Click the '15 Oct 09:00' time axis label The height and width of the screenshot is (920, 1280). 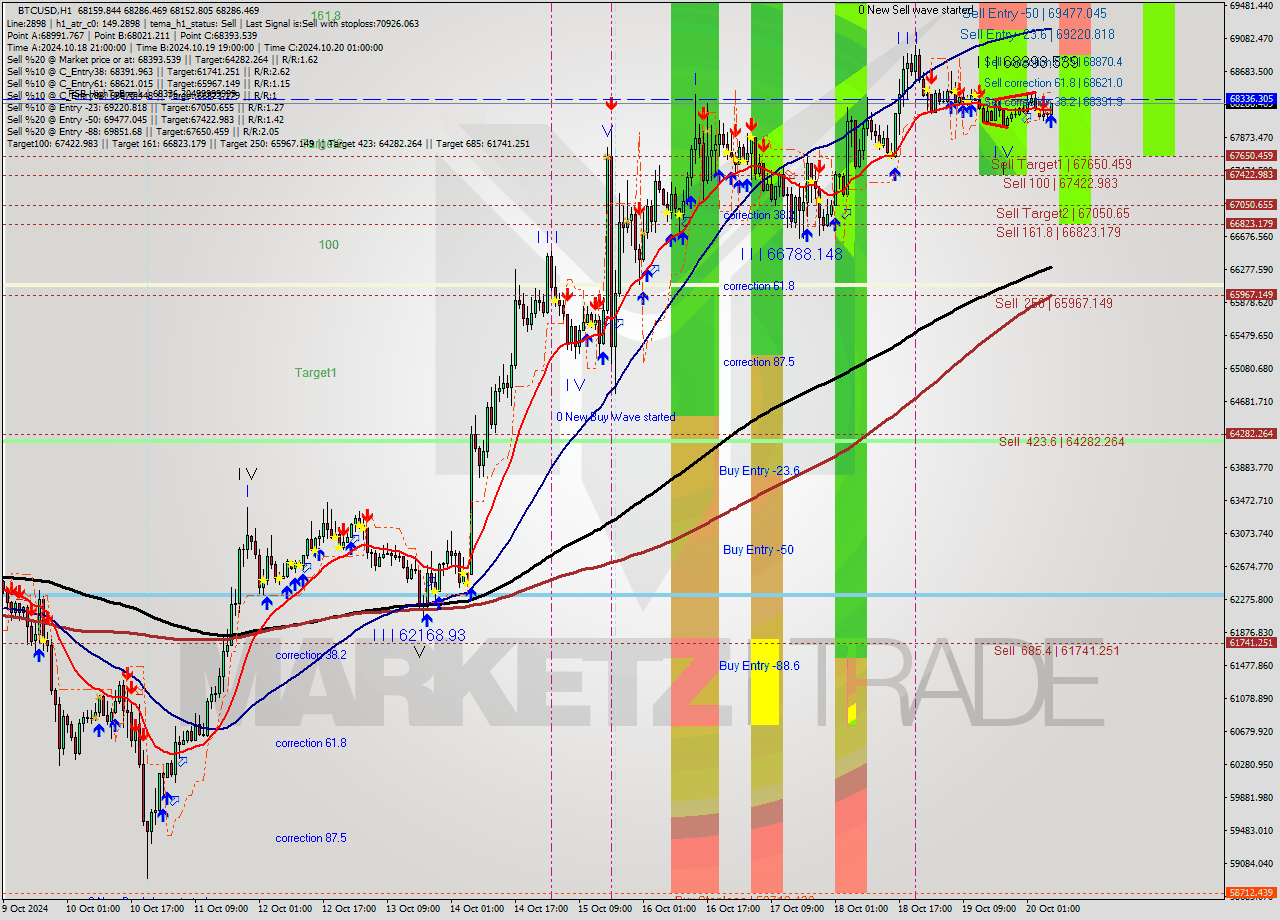coord(605,909)
